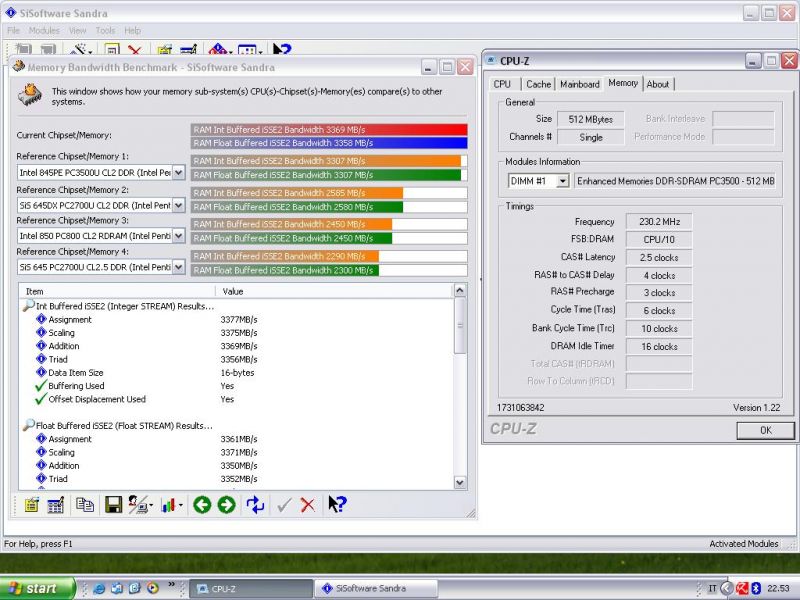Open Sandra Tools menu

(106, 31)
